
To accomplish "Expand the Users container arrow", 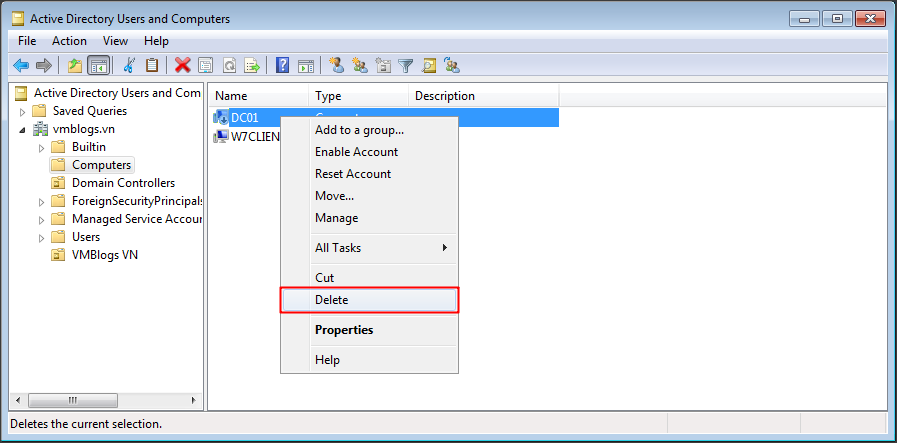I will pos(41,237).
